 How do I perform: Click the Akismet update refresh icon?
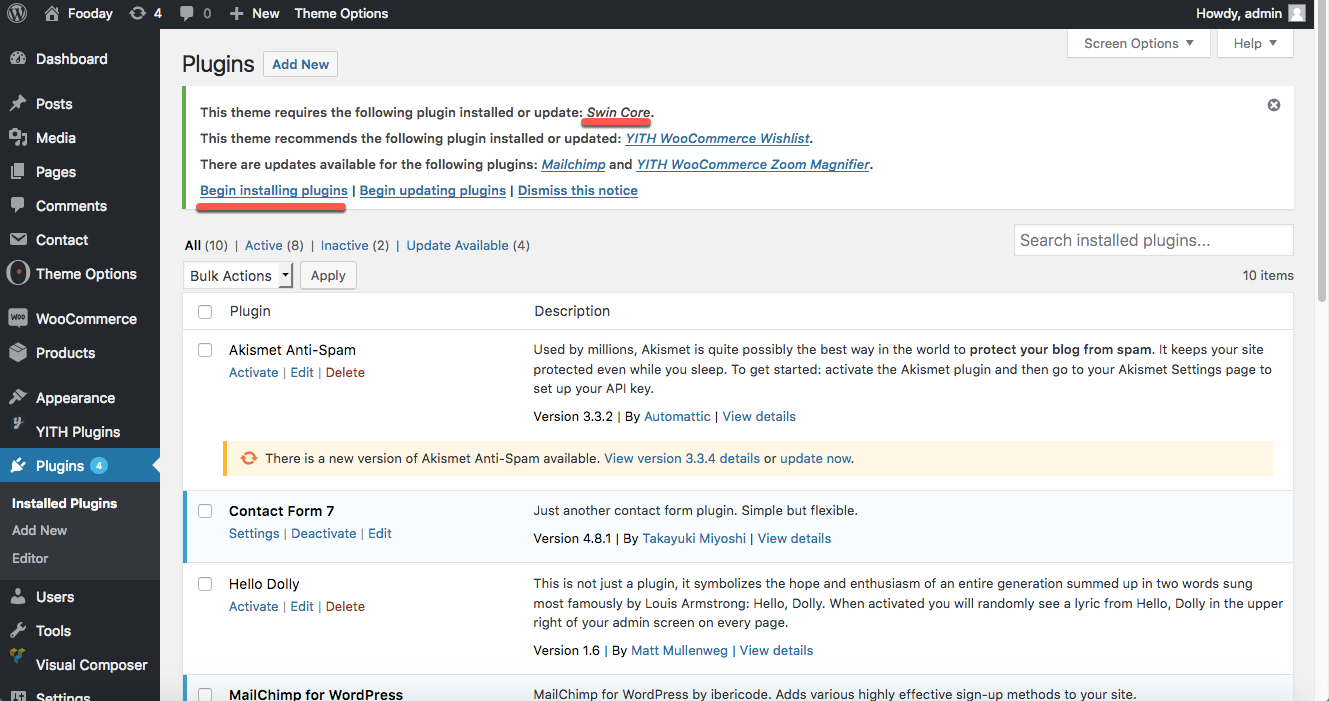pos(249,458)
